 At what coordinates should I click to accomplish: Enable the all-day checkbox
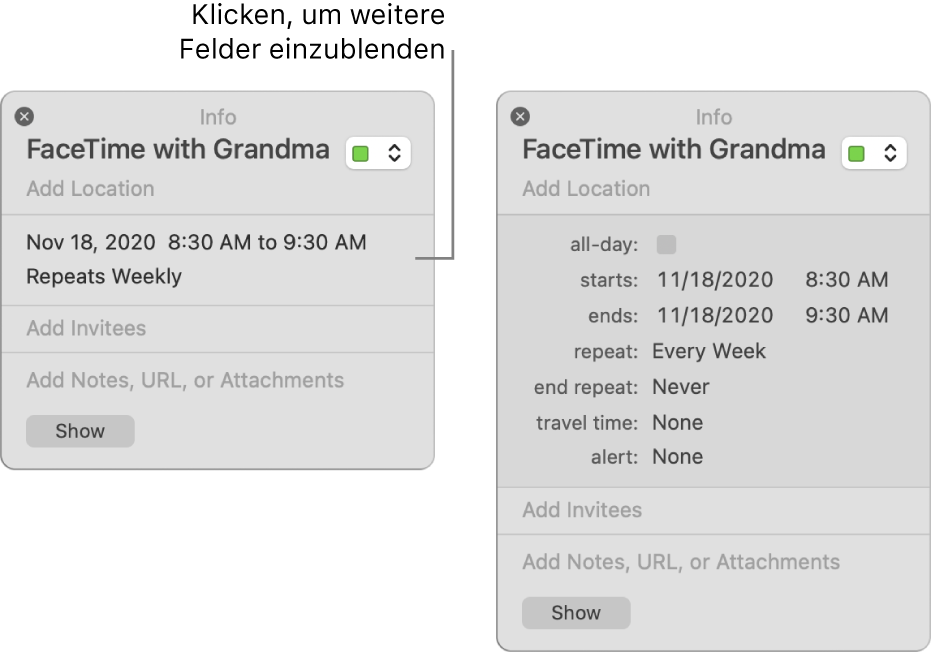666,244
